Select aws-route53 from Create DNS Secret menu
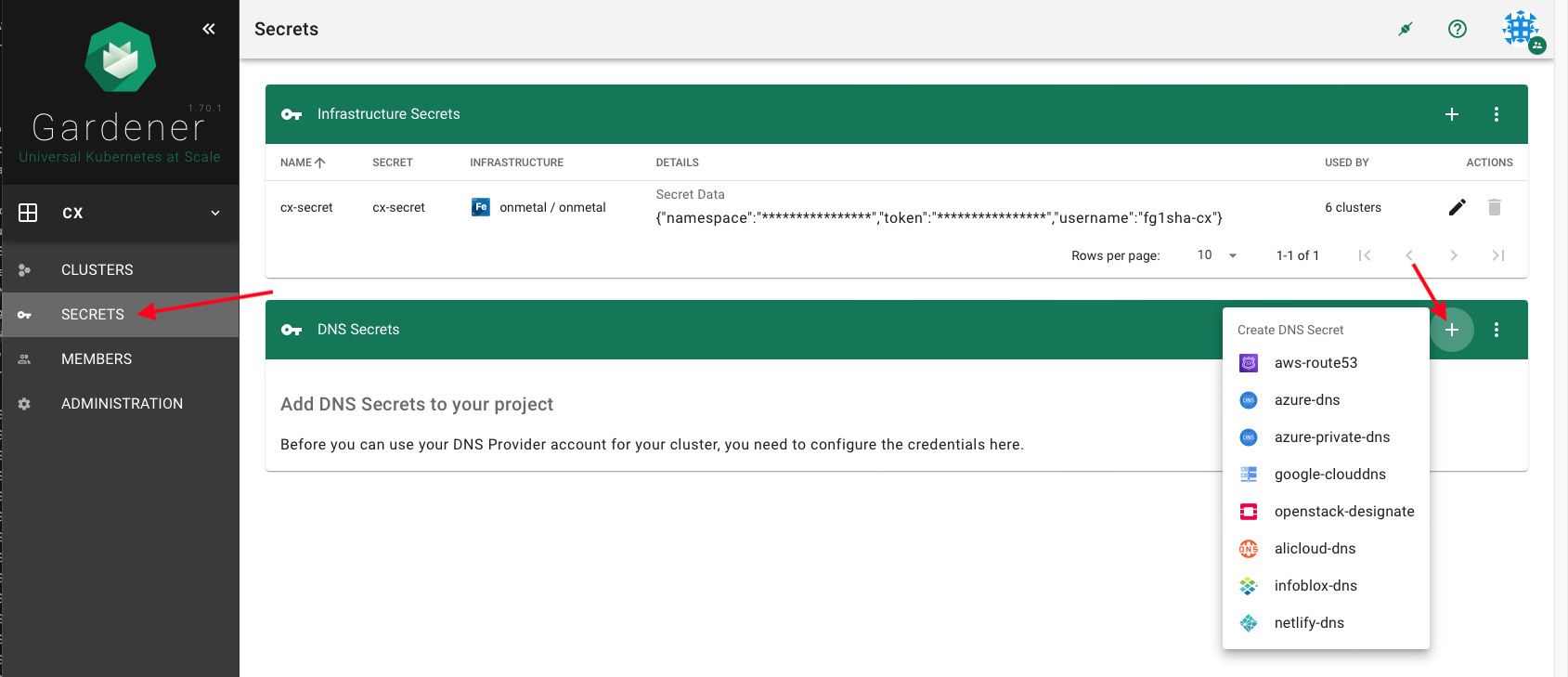 pyautogui.click(x=1315, y=363)
